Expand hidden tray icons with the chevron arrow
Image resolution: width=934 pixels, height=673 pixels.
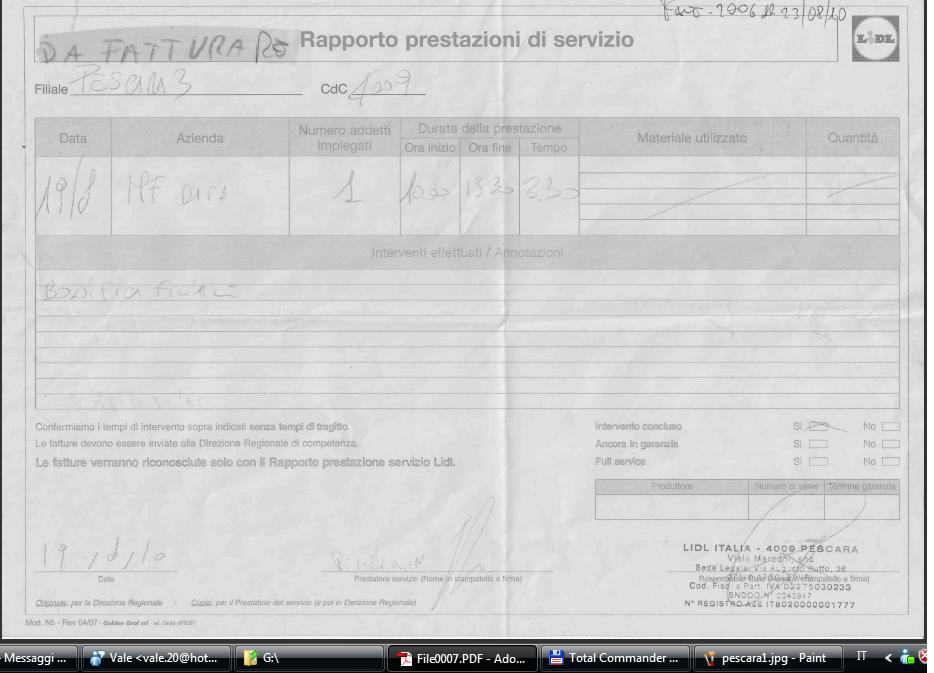click(888, 658)
